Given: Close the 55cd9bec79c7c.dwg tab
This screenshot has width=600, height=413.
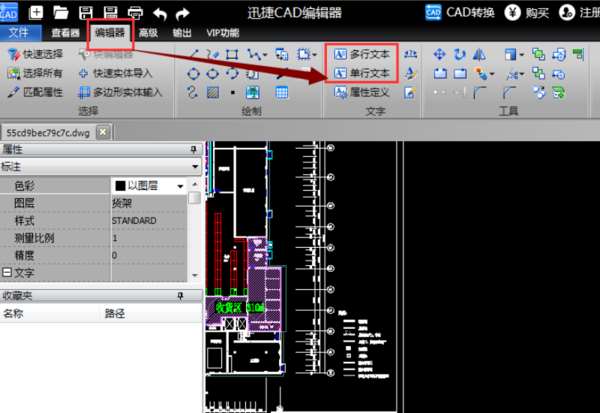Looking at the screenshot, I should (x=103, y=132).
